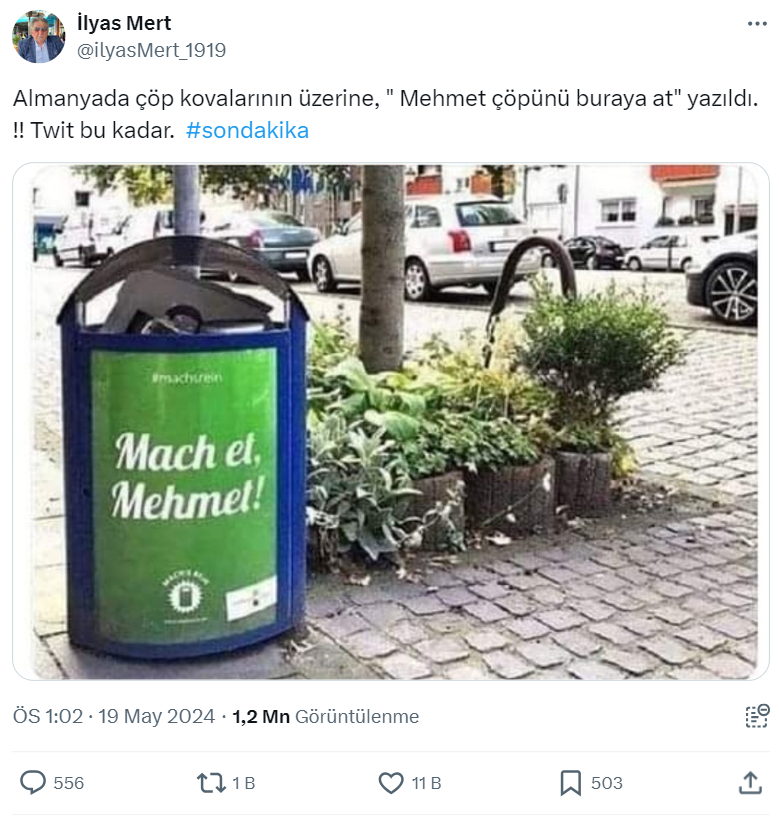Viewport: 779px width, 817px height.
Task: Click the ÖS 1:02 · 19 May 2024 timestamp
Action: tap(114, 716)
